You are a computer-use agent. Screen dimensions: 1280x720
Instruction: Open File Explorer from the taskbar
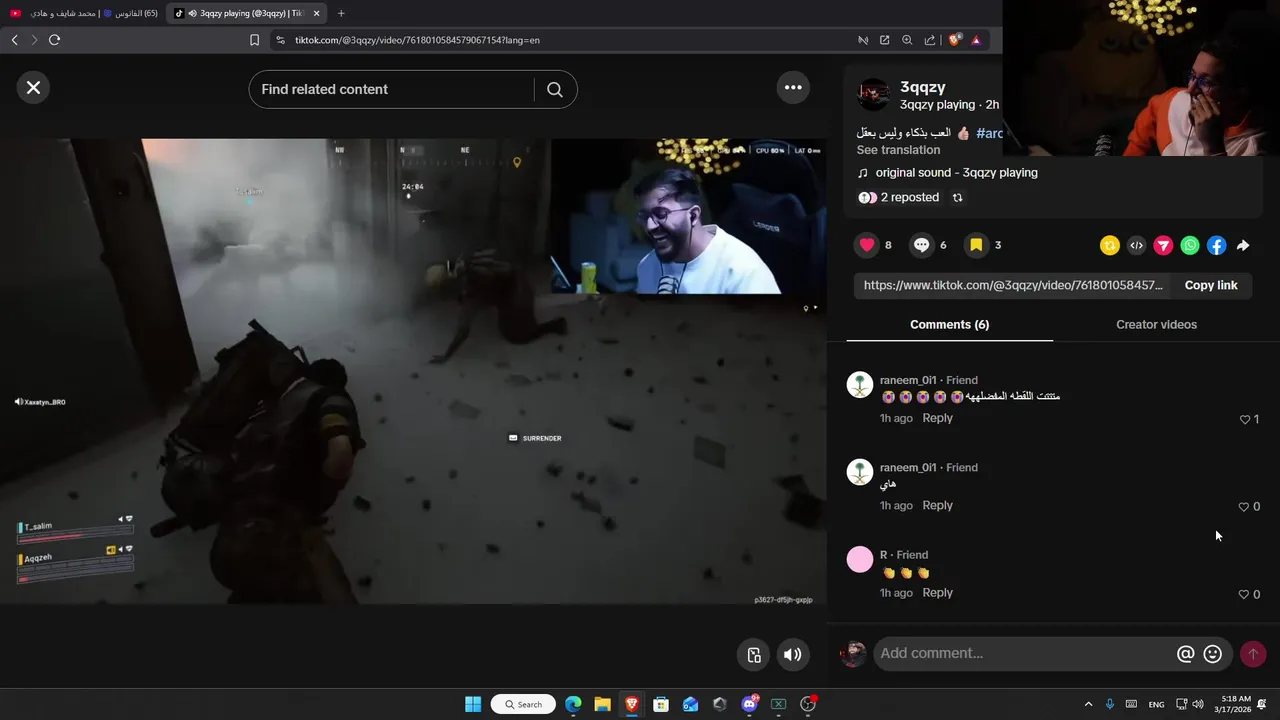602,704
